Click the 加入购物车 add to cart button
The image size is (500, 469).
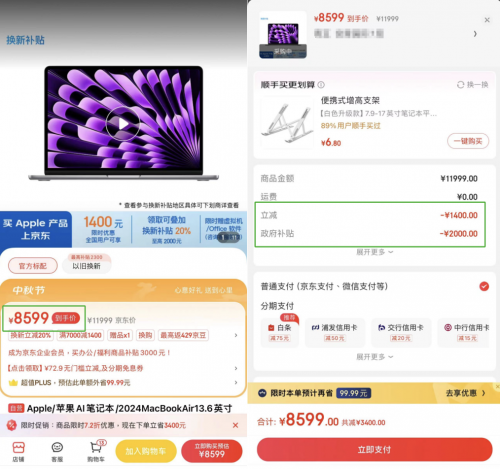click(146, 451)
